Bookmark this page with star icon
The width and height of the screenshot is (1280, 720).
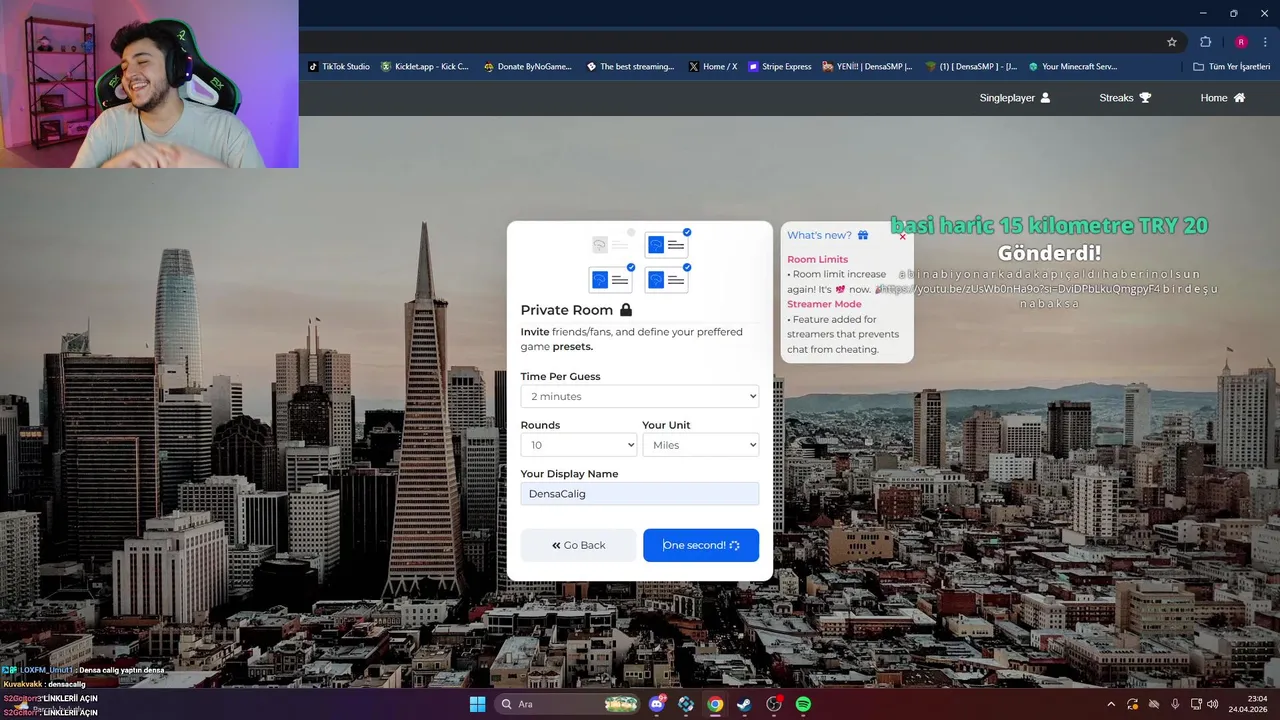(x=1172, y=42)
